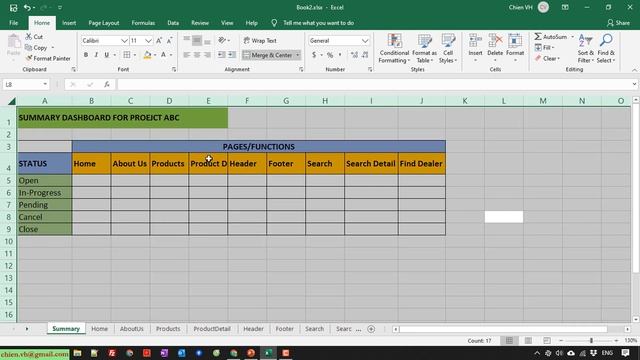
Task: Open the Conditional Formatting menu
Action: coord(394,49)
